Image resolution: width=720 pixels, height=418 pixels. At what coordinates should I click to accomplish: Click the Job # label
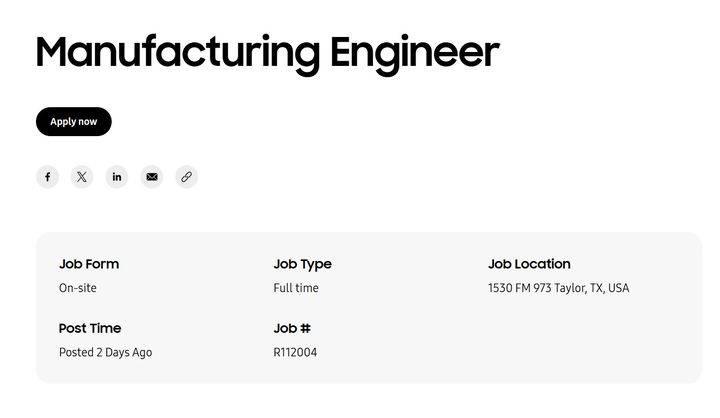pos(292,328)
